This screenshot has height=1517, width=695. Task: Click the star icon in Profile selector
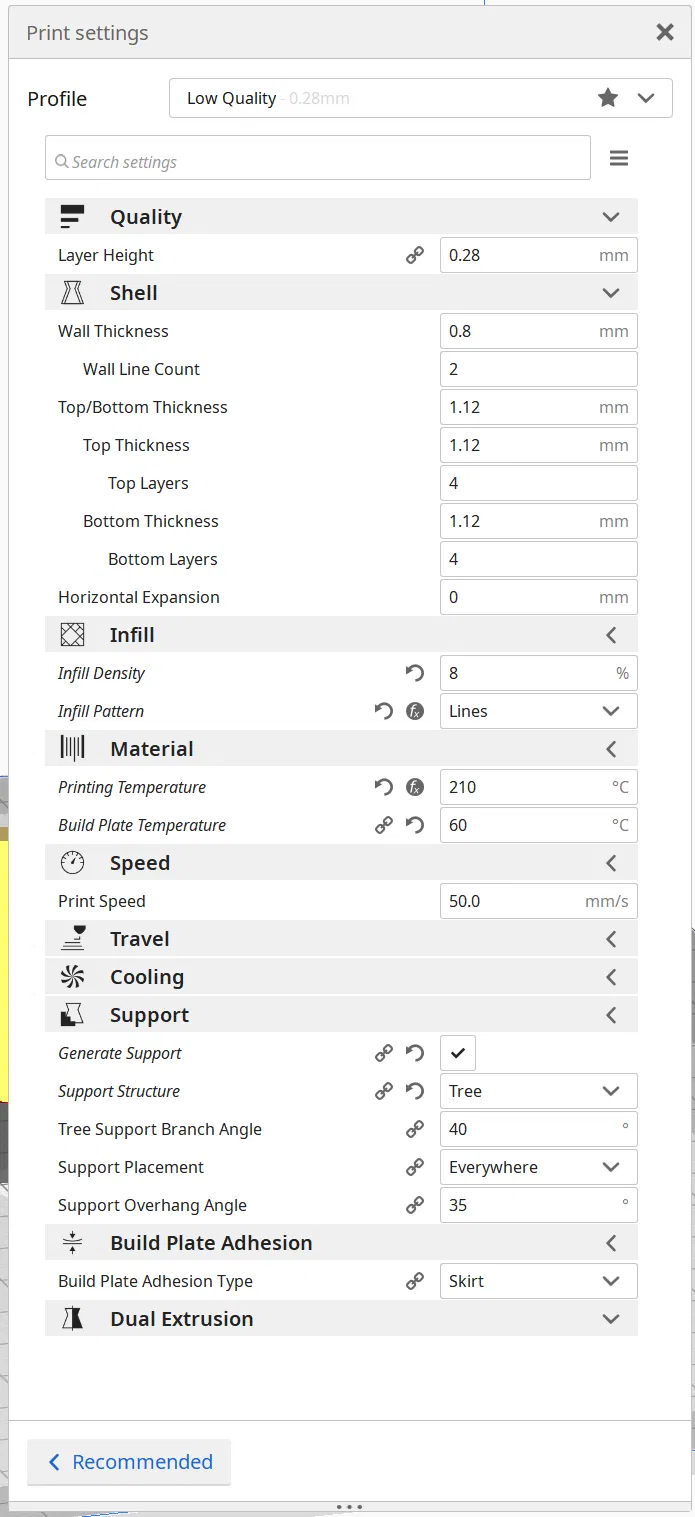click(x=607, y=98)
